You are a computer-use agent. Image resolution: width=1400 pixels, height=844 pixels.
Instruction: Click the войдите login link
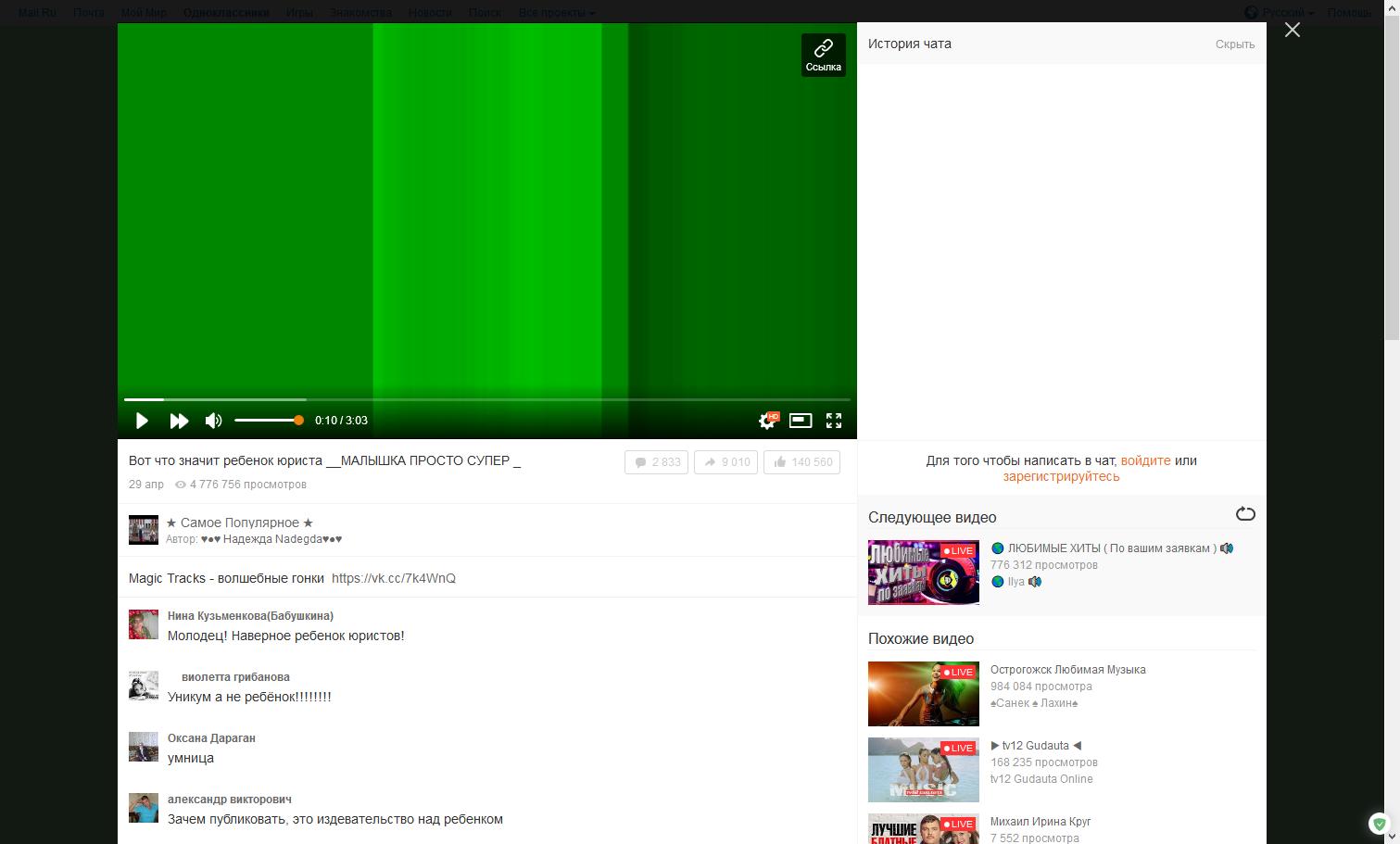tap(1146, 460)
